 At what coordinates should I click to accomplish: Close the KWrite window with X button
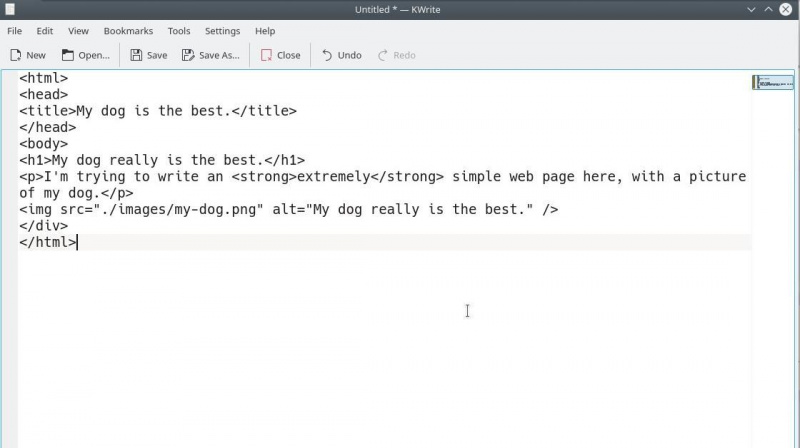pyautogui.click(x=786, y=9)
